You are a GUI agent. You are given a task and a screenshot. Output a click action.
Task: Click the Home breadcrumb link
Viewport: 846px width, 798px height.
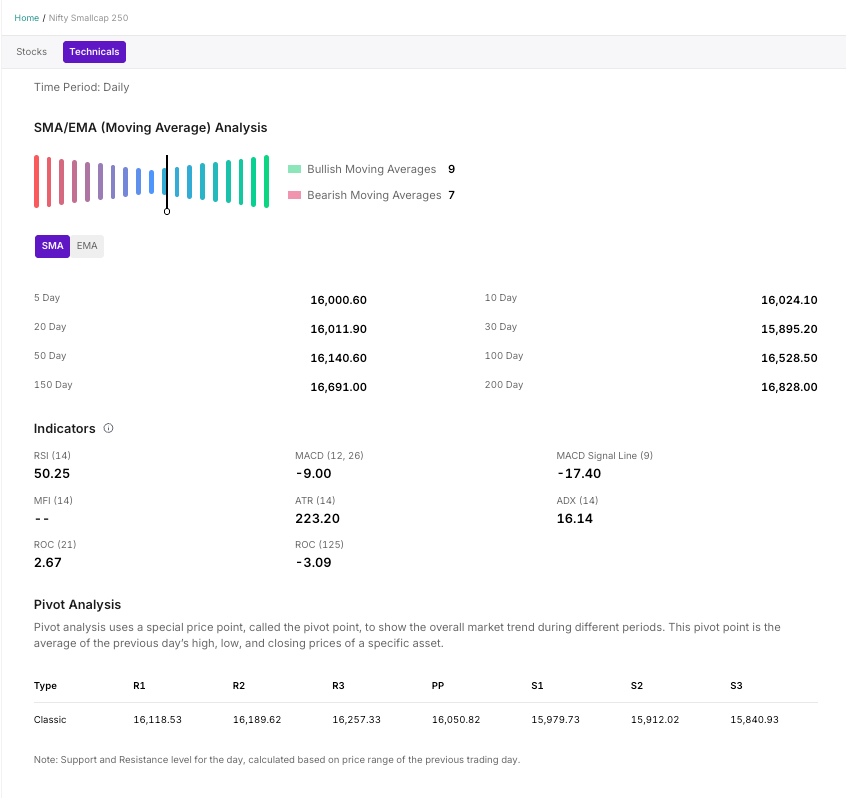[x=27, y=18]
